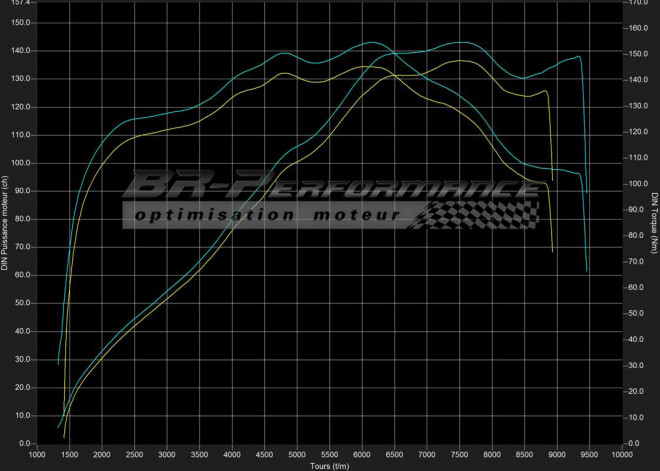Click the 5000 tick label on RPM axis

[x=296, y=454]
